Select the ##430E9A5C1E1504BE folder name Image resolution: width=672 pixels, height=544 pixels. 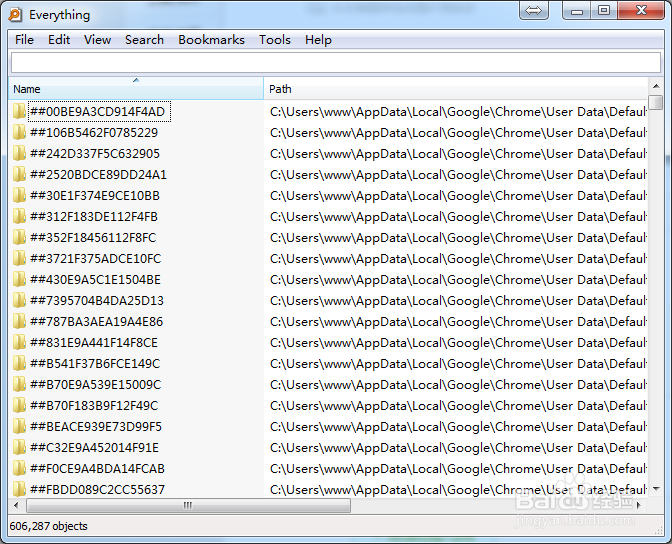tap(95, 280)
